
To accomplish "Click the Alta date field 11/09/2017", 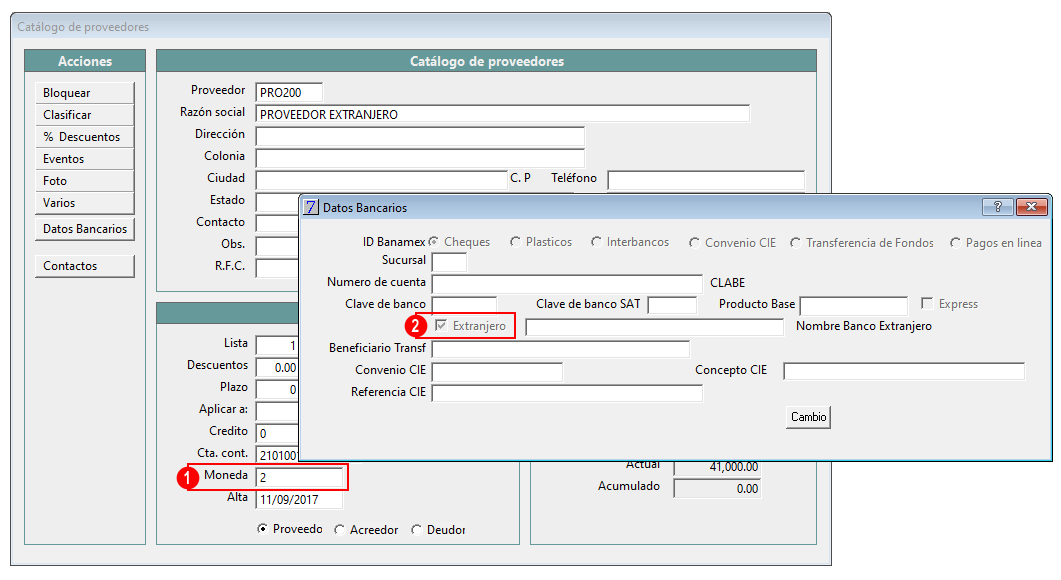I will click(x=299, y=499).
